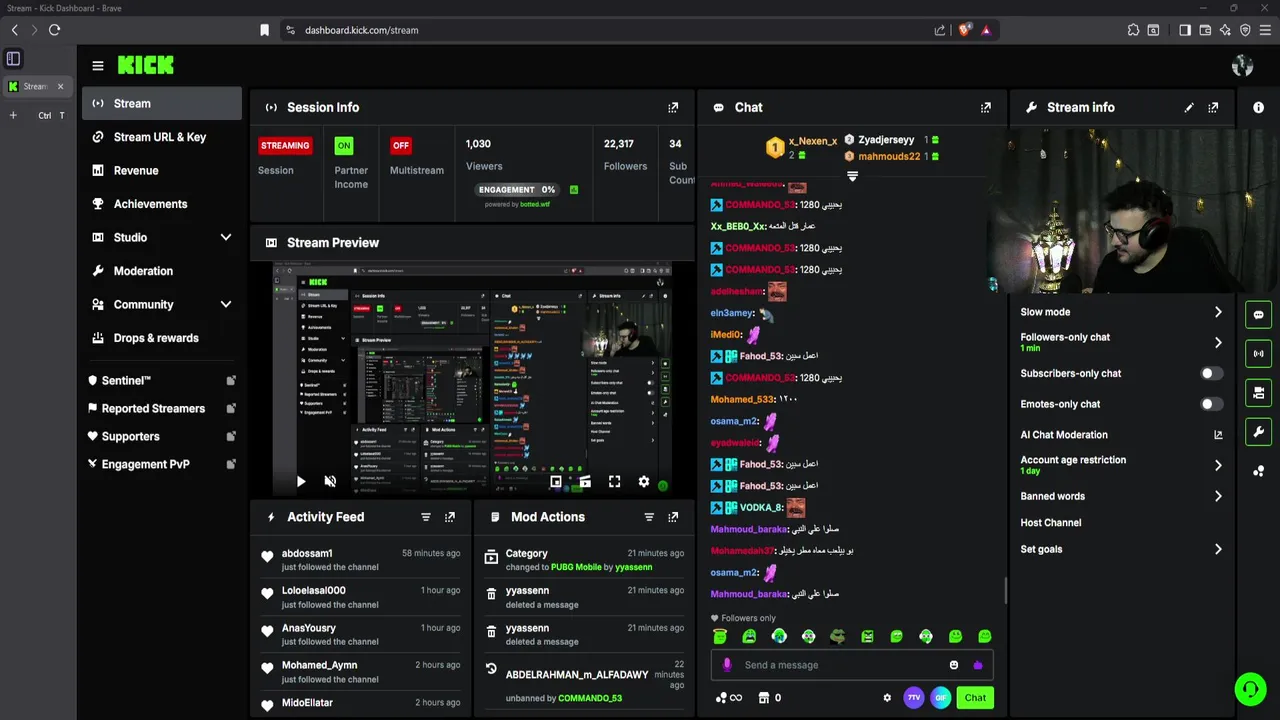Pop out the Activity Feed panel
The height and width of the screenshot is (720, 1280).
[450, 517]
